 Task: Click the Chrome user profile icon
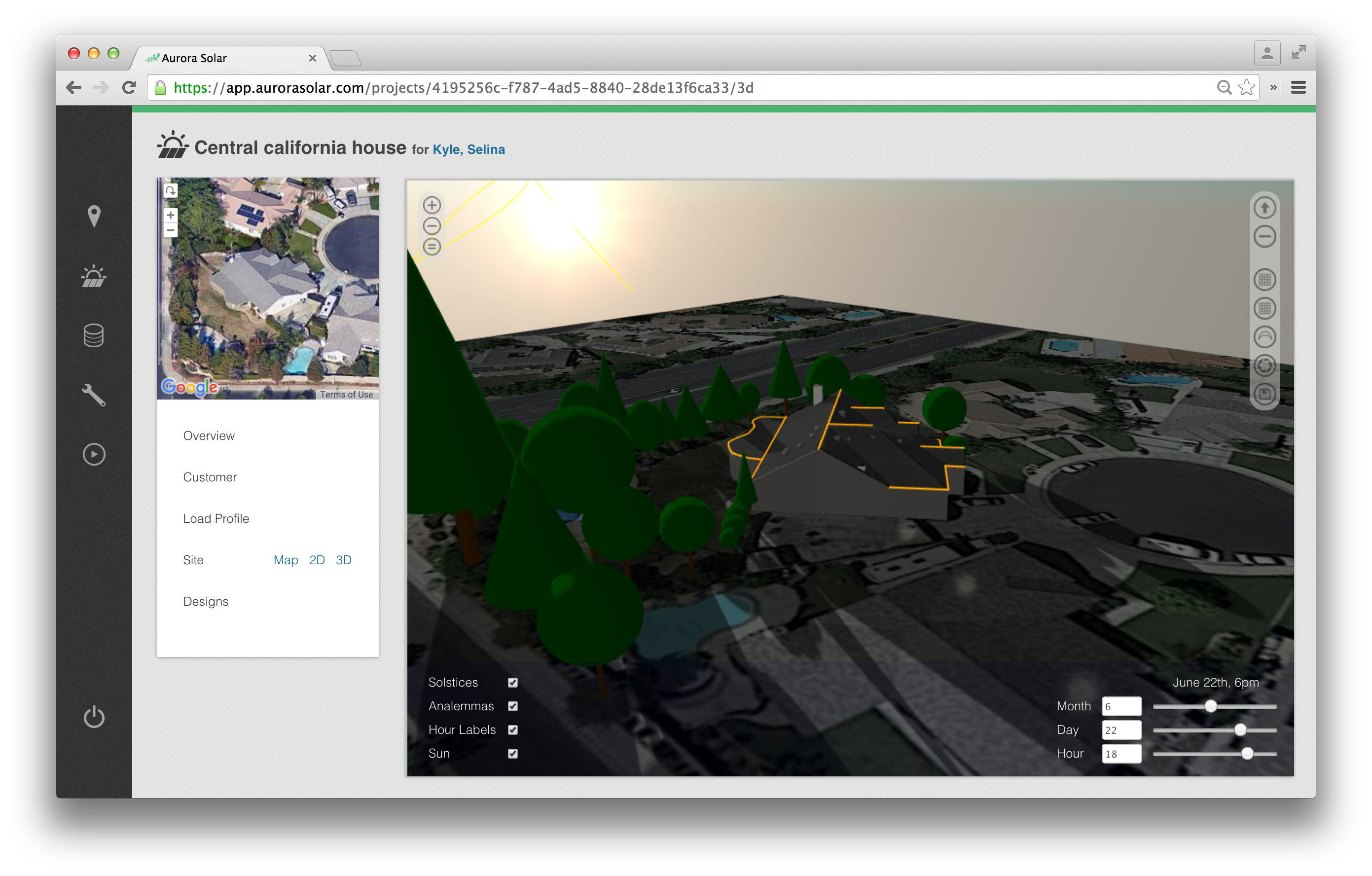[x=1267, y=54]
